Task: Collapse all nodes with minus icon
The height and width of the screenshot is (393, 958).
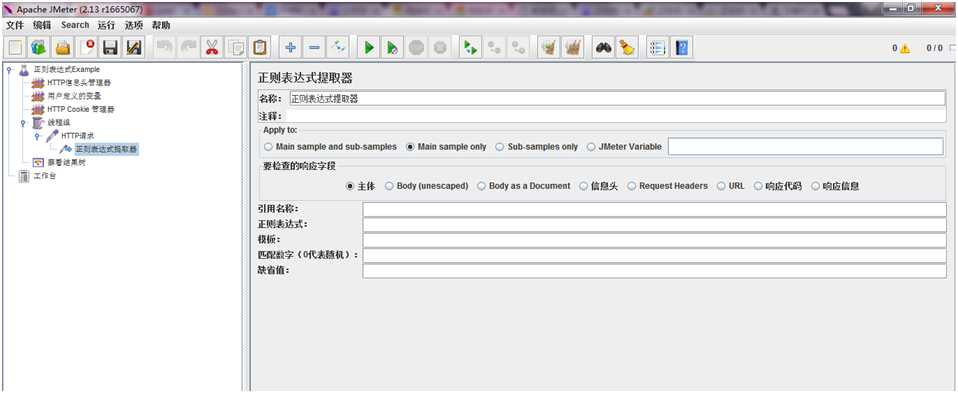Action: coord(314,48)
